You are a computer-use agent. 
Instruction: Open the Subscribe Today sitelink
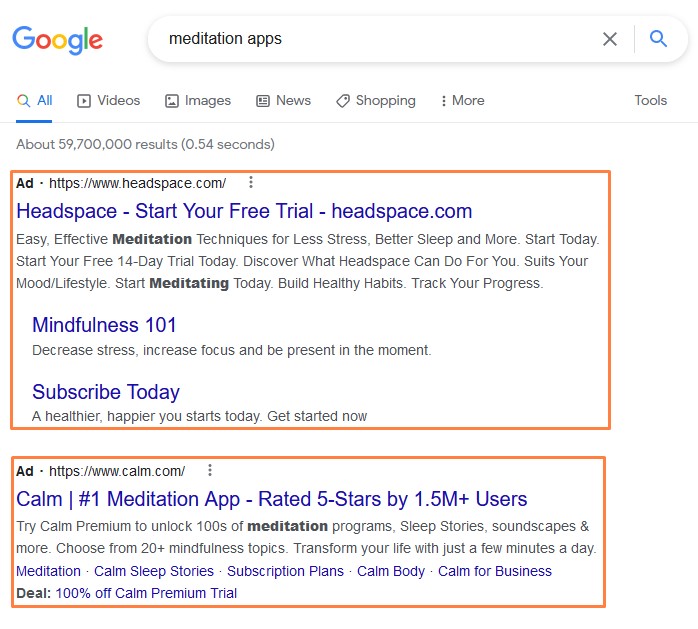pos(106,392)
